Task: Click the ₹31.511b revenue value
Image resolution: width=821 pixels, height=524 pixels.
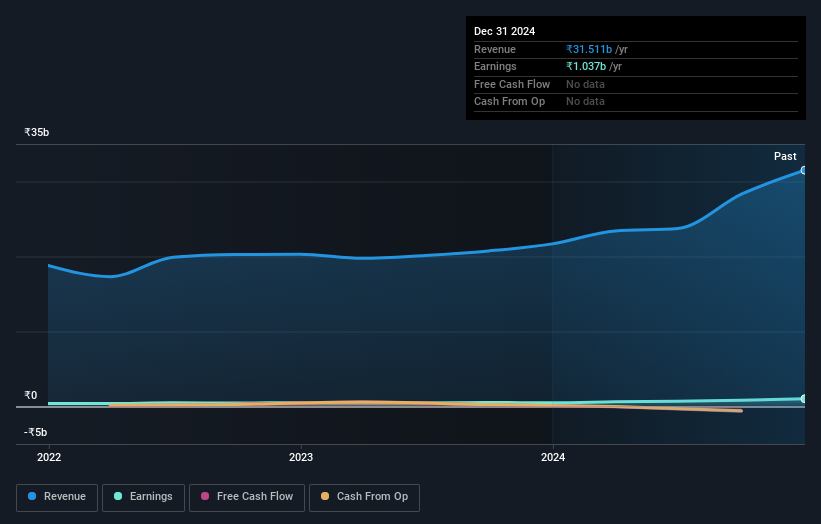Action: pos(589,49)
